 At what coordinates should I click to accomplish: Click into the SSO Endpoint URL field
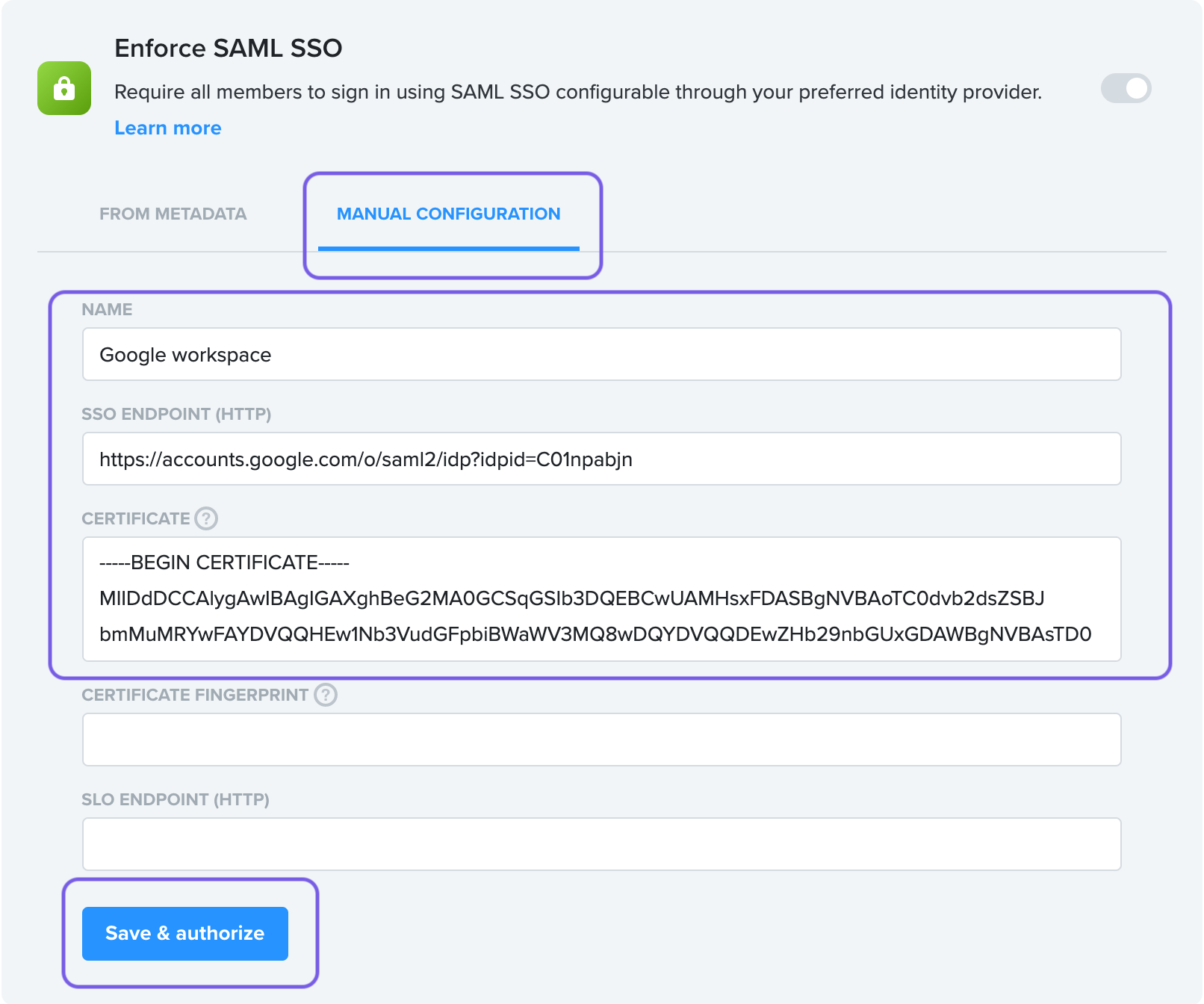[x=602, y=459]
